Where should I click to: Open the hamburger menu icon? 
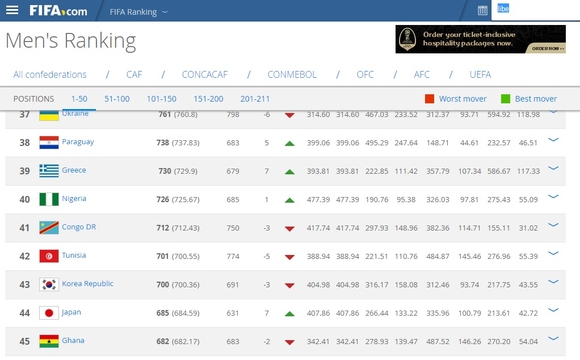(x=12, y=10)
